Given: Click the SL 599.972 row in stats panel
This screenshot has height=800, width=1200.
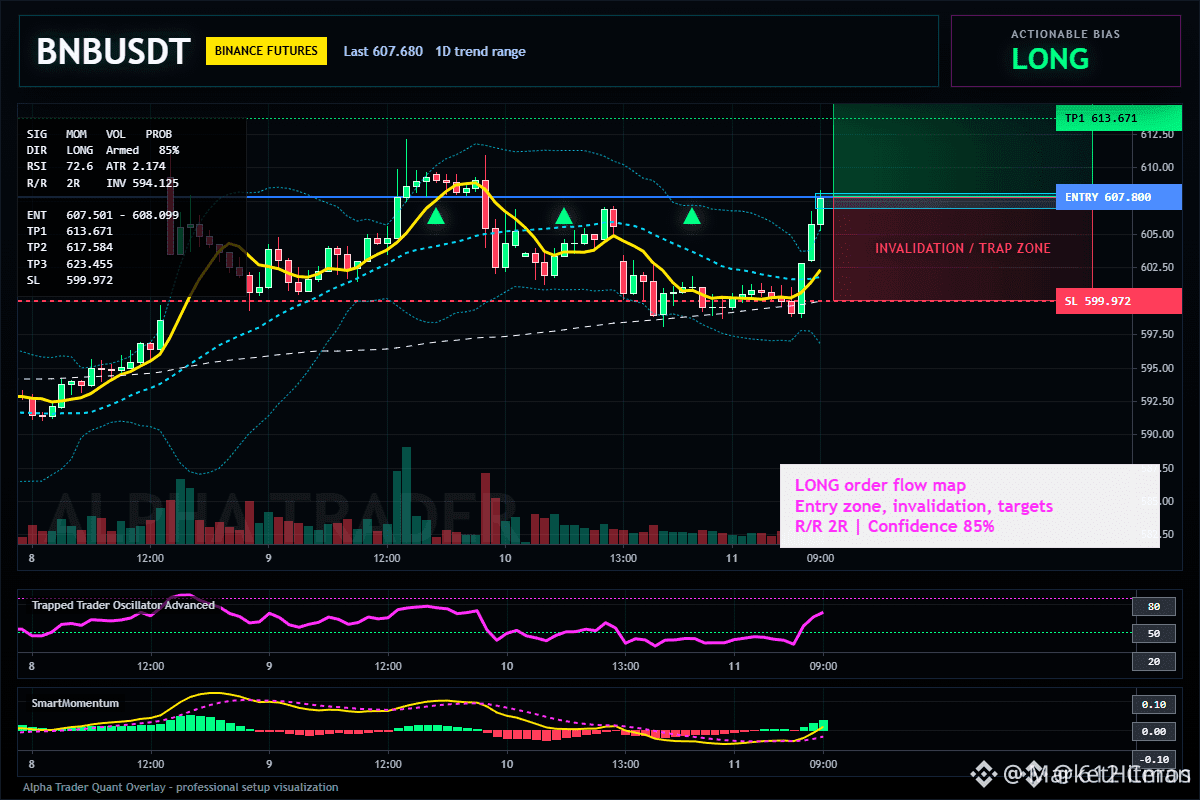Looking at the screenshot, I should pyautogui.click(x=70, y=279).
